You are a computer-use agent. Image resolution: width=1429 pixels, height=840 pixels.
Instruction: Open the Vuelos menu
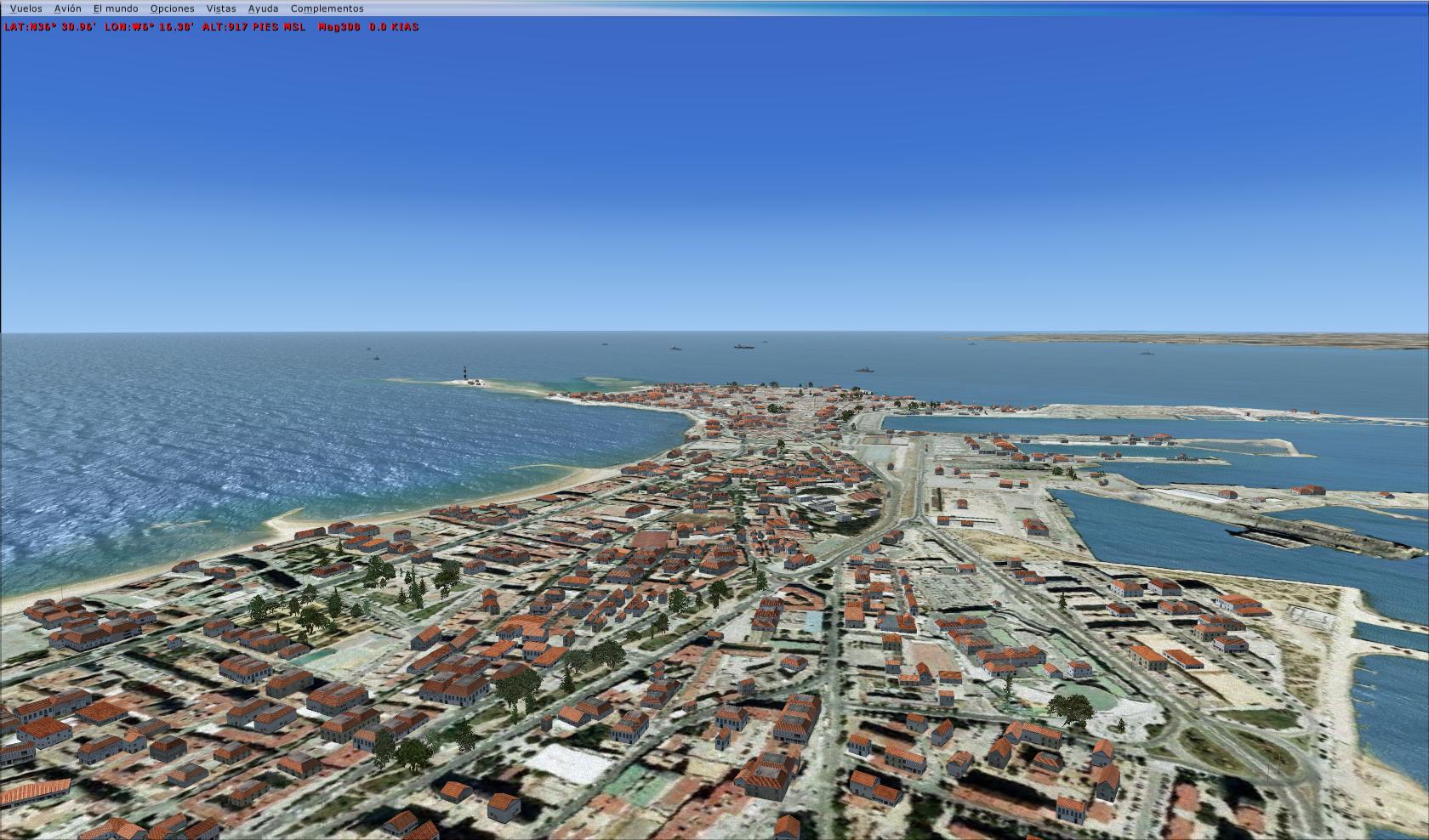(x=26, y=9)
